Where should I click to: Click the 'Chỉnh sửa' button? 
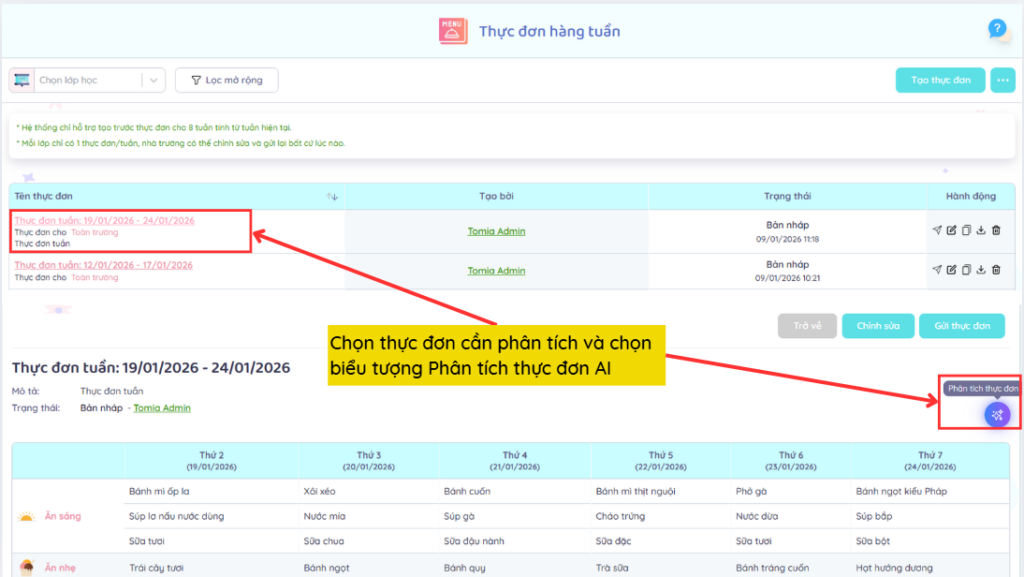click(x=878, y=326)
